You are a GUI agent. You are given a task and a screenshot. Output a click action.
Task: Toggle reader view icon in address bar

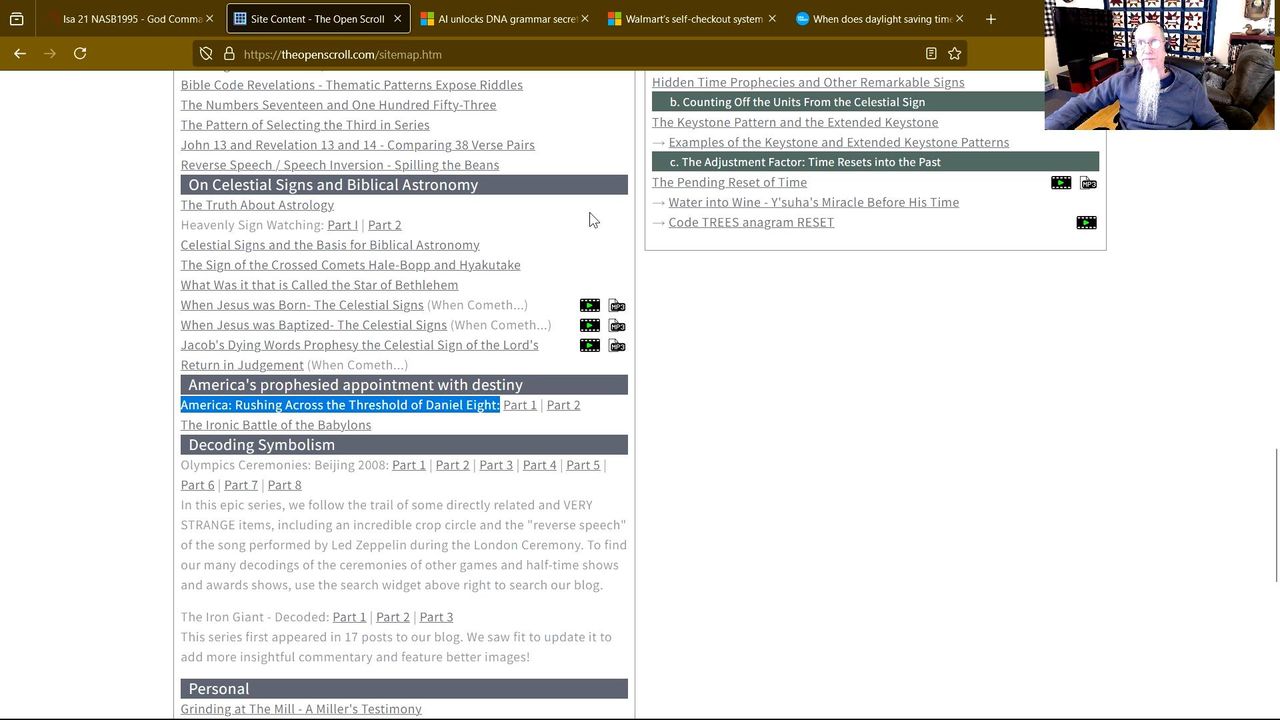931,54
